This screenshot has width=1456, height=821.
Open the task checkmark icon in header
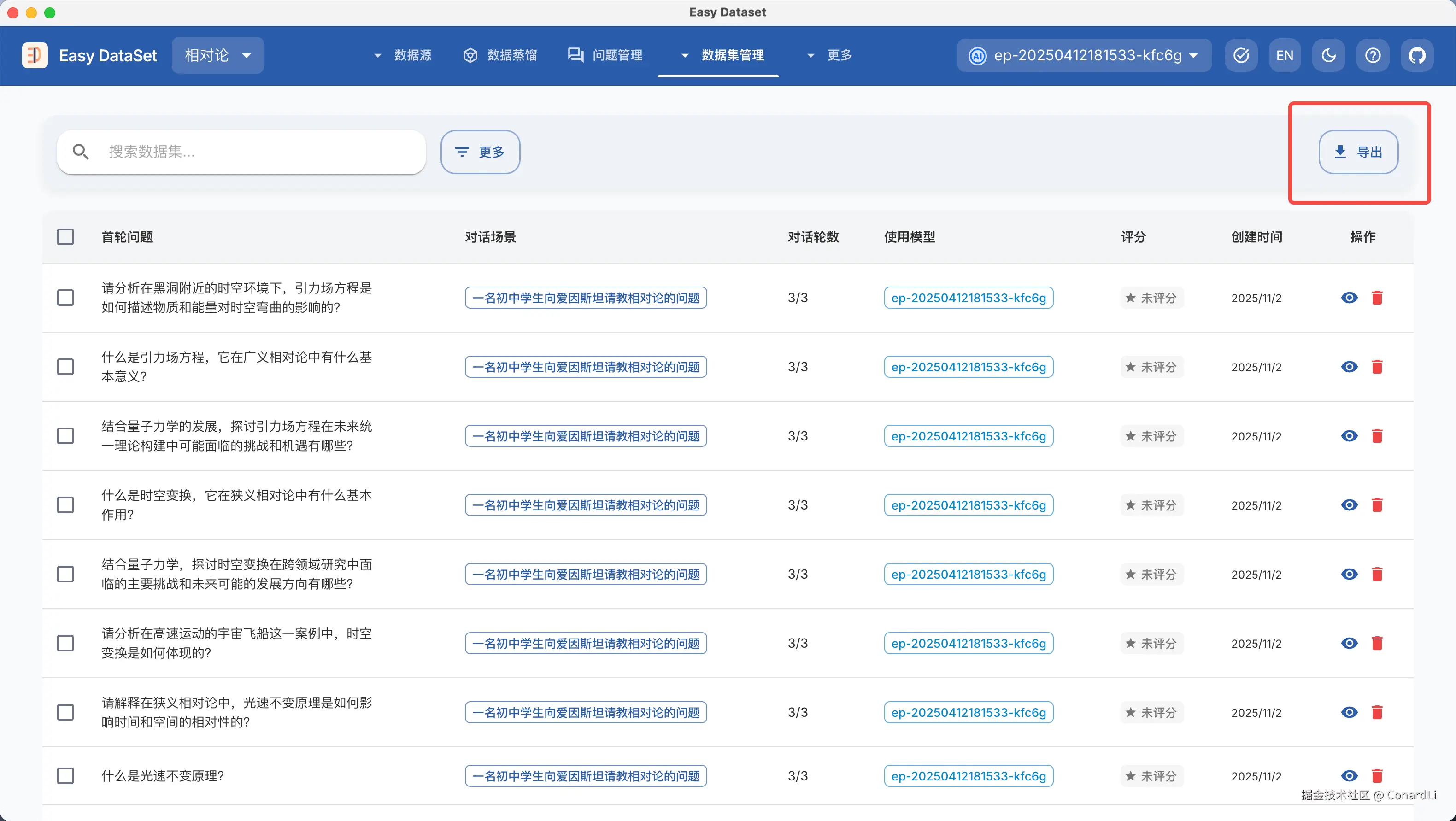point(1241,55)
